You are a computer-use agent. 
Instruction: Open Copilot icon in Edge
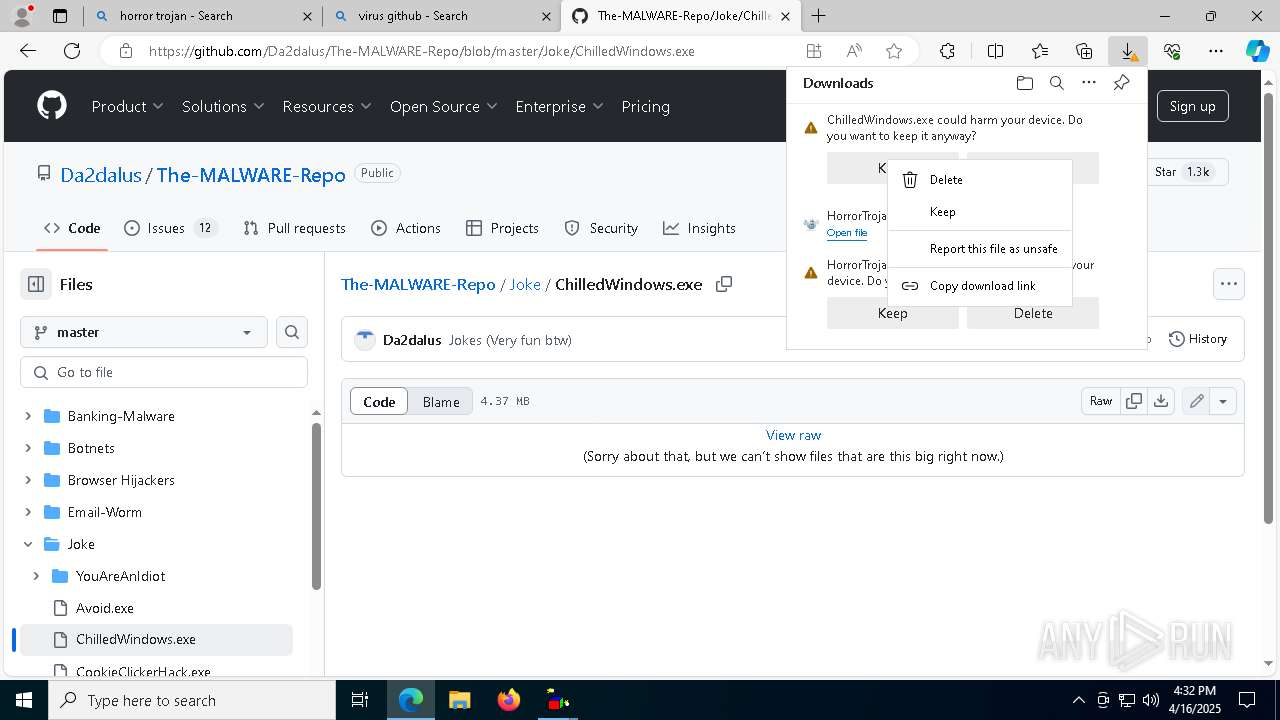tap(1257, 51)
